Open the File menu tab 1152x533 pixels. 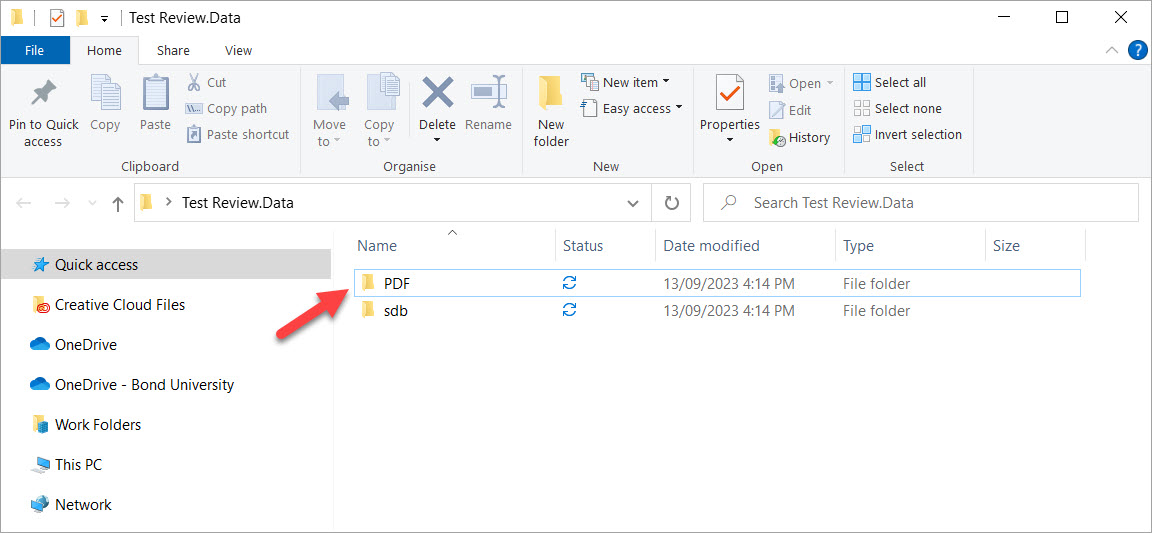[35, 51]
